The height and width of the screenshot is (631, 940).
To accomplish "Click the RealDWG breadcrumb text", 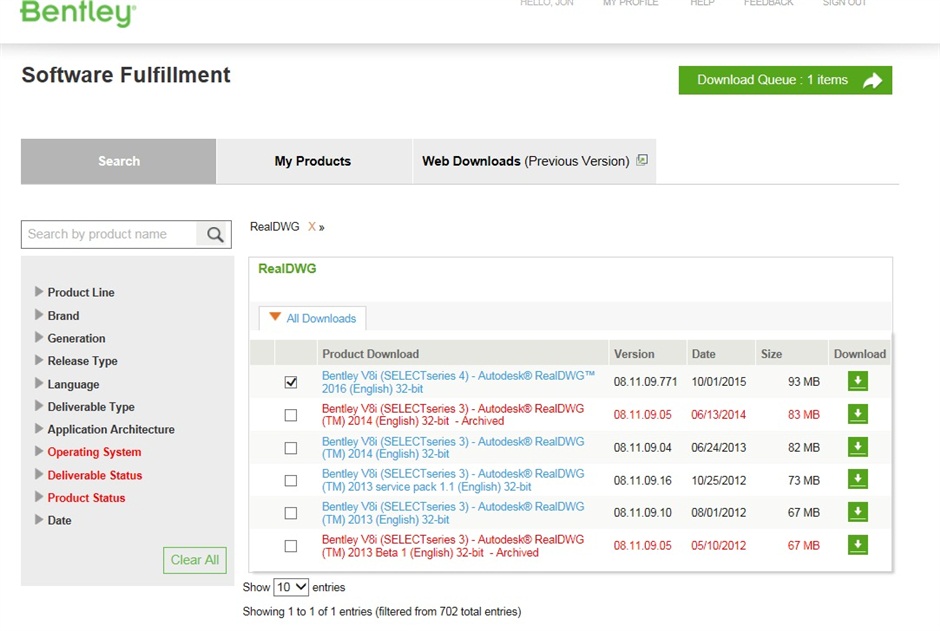I will 275,227.
